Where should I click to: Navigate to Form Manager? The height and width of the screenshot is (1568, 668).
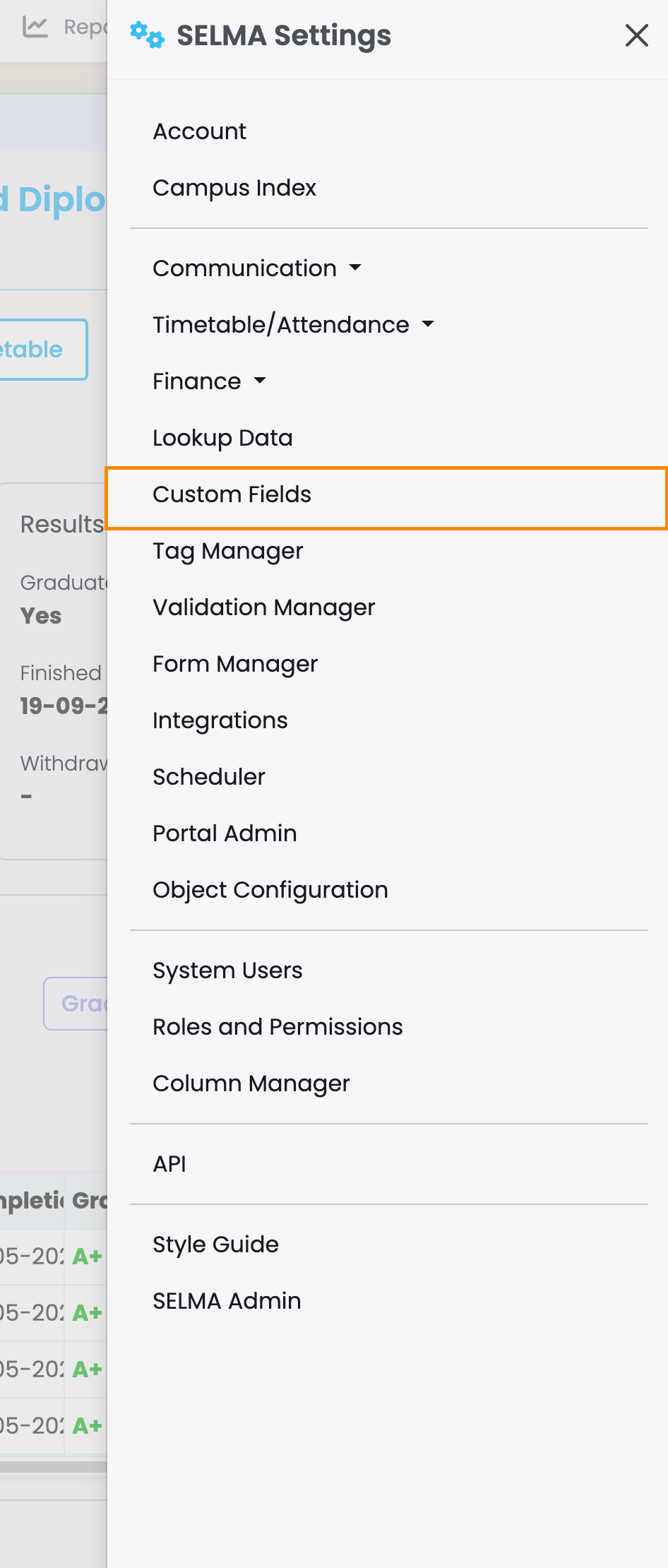[x=235, y=664]
